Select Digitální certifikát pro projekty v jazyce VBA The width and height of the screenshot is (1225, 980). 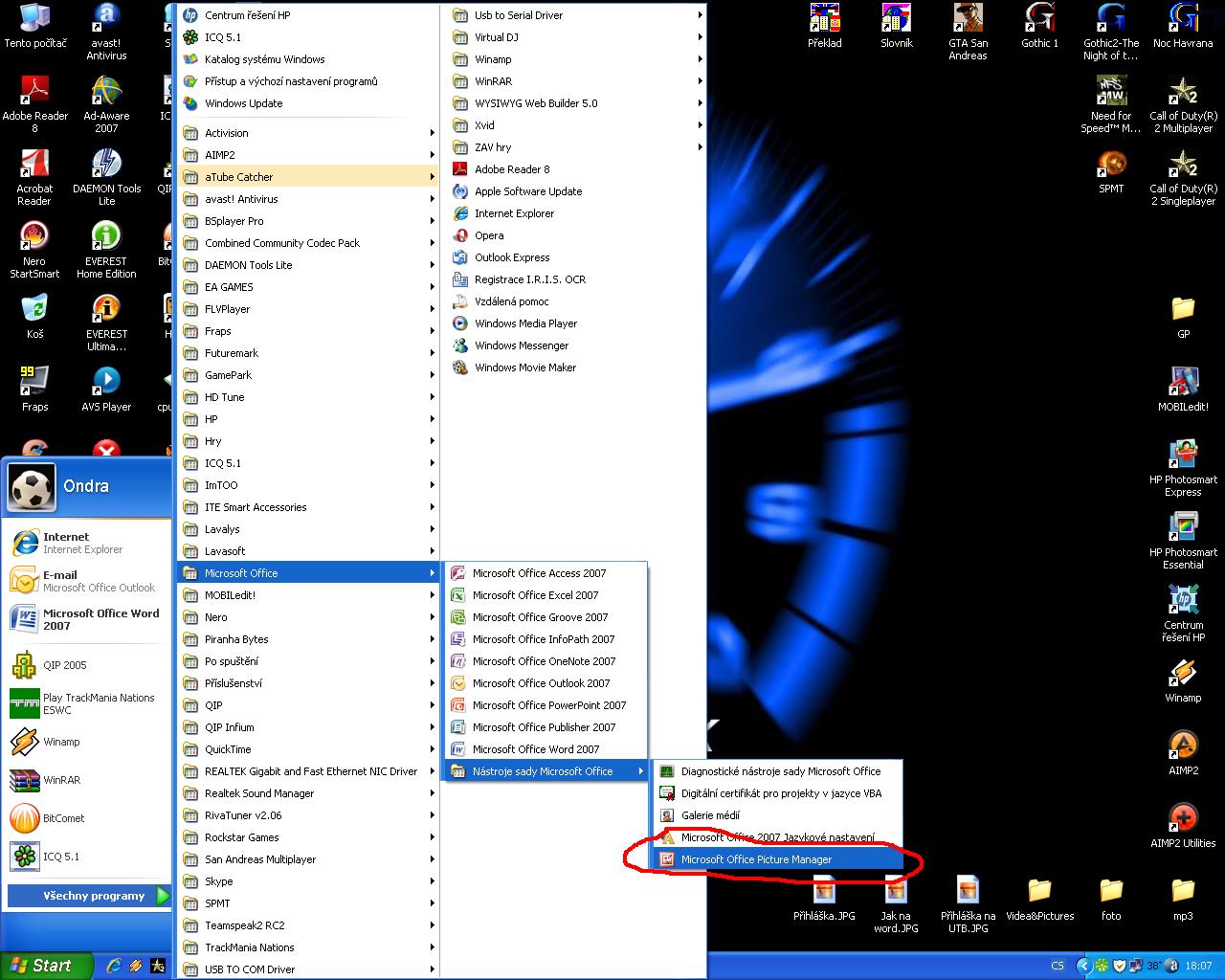click(777, 793)
